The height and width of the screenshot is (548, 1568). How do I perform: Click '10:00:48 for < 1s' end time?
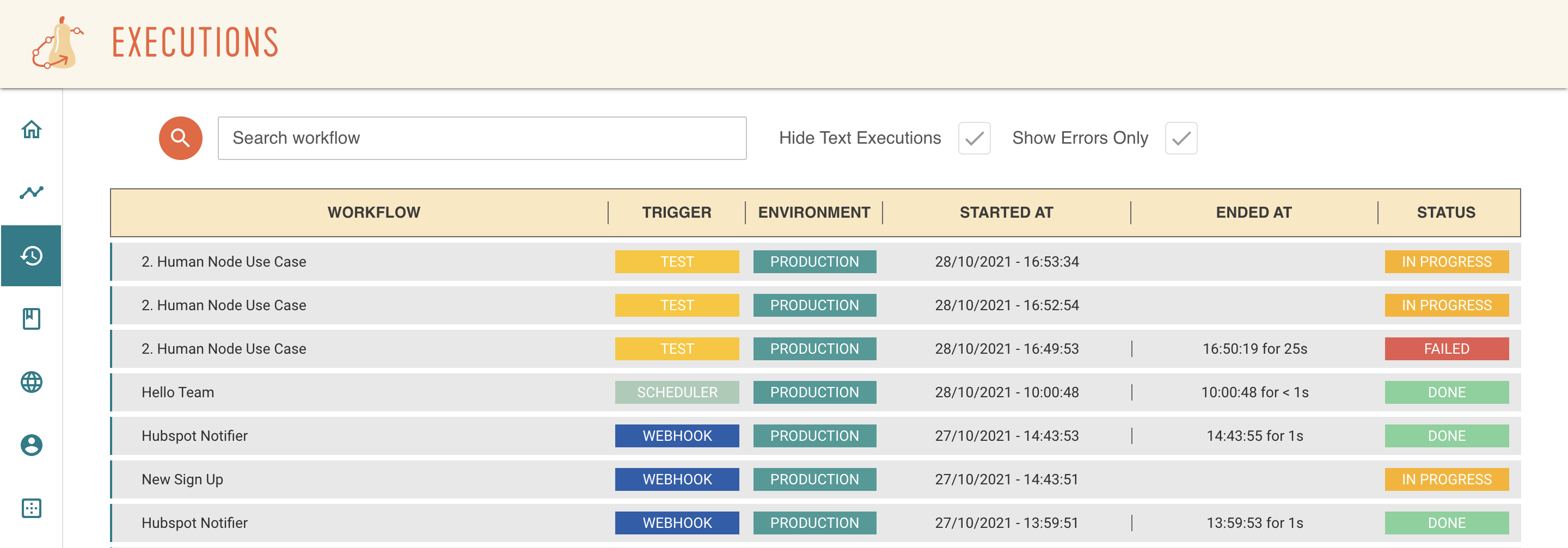[1254, 392]
